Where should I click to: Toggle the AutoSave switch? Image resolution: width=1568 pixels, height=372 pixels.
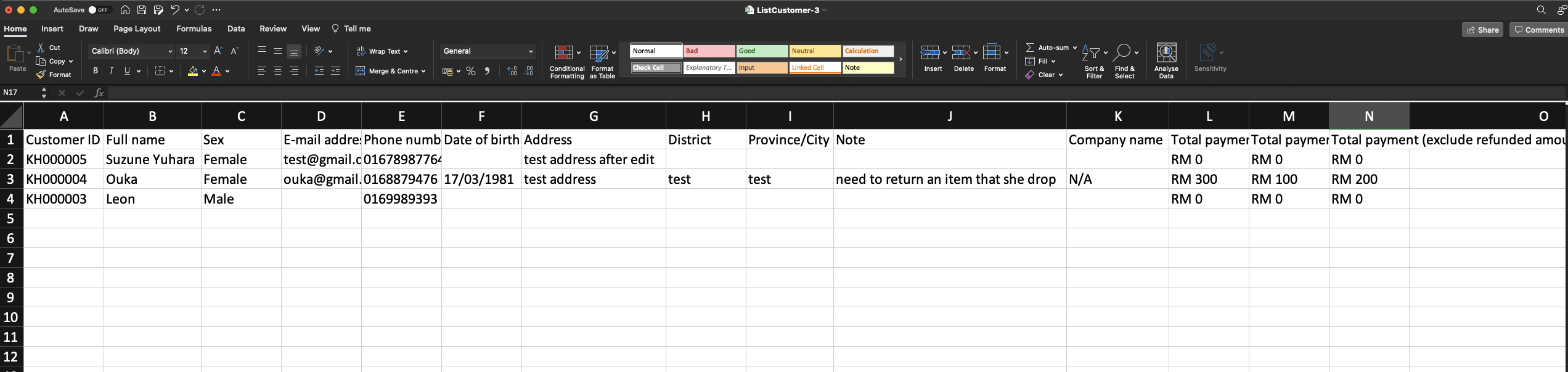coord(99,10)
